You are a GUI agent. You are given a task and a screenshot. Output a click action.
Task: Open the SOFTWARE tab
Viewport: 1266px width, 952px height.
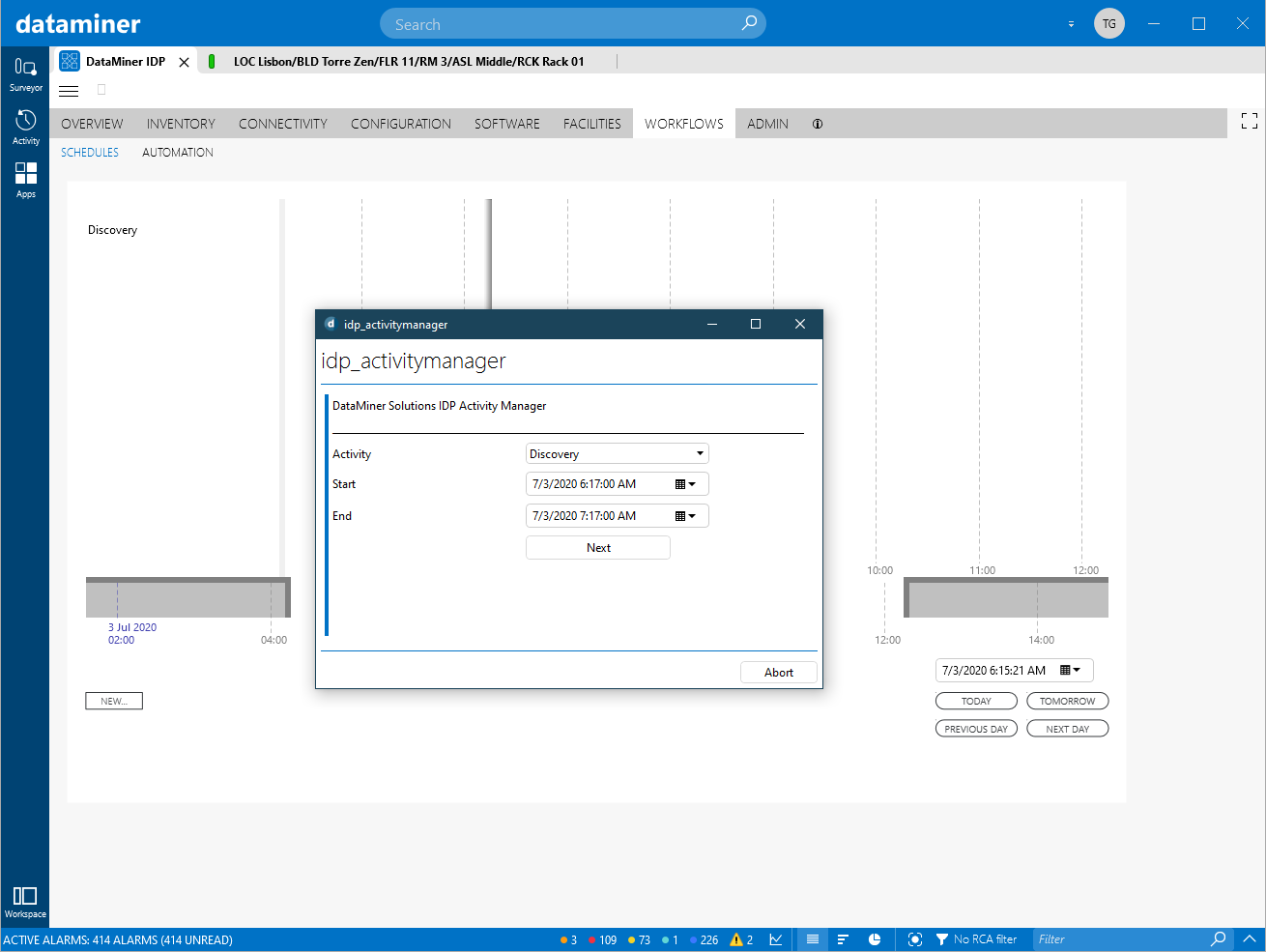[x=507, y=124]
